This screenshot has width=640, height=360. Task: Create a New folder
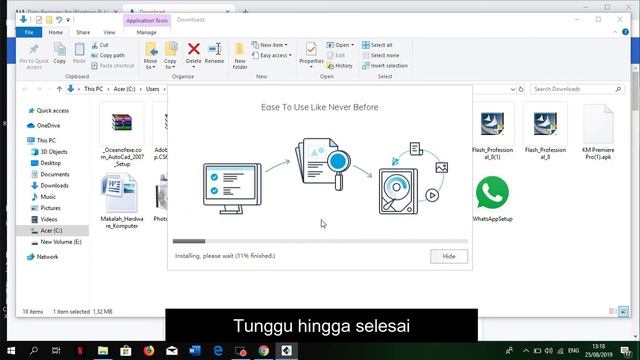click(240, 56)
